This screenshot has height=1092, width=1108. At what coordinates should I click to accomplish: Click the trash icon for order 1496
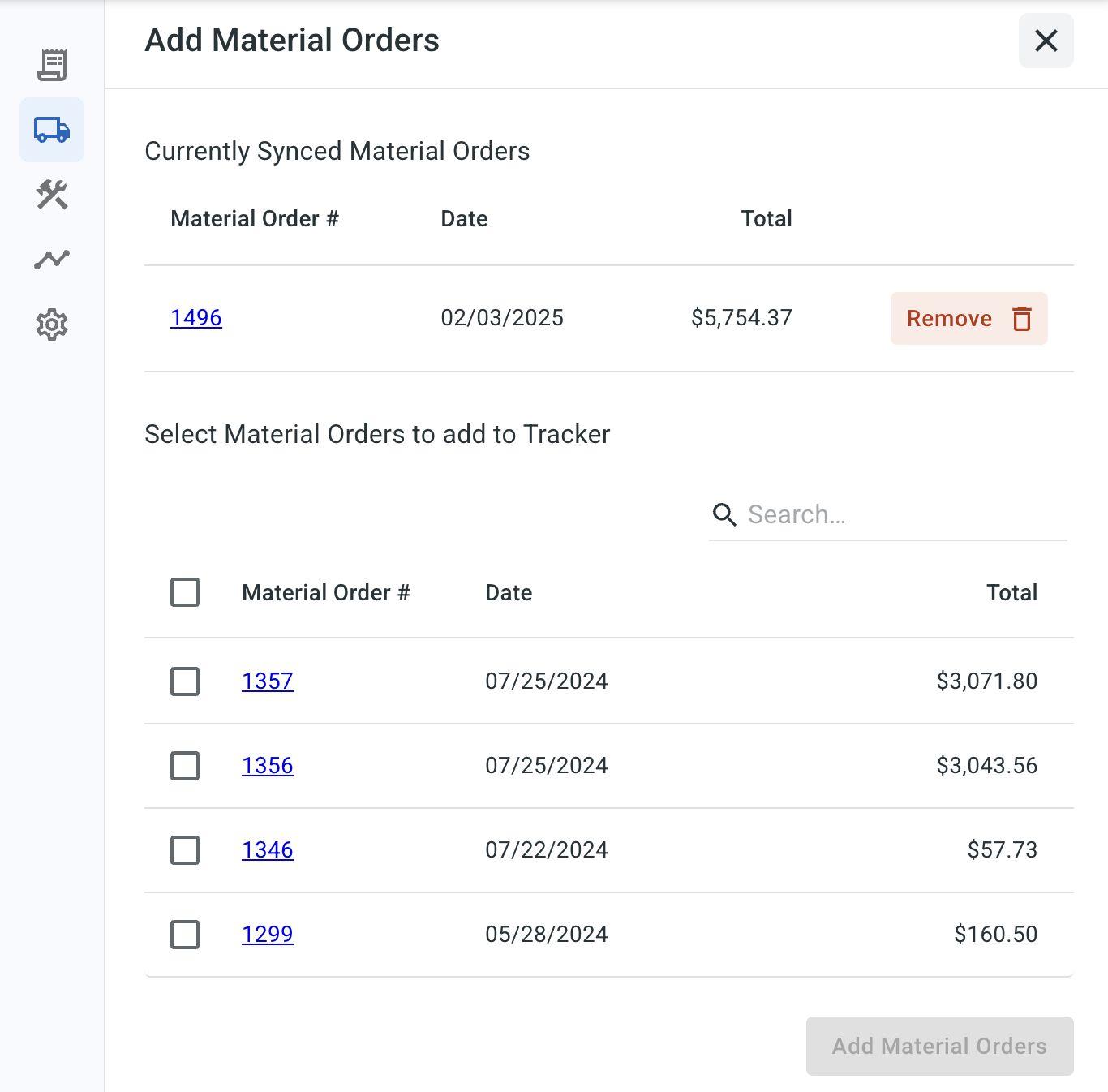(1022, 319)
